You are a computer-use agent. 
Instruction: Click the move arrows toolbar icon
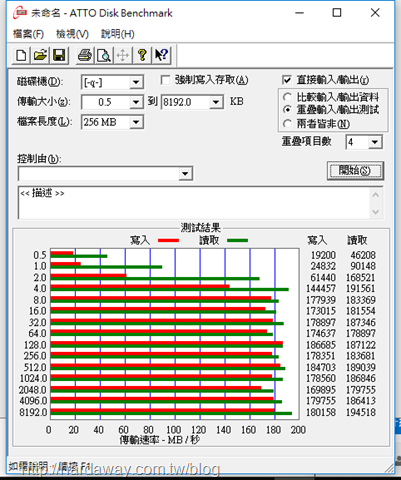(123, 55)
